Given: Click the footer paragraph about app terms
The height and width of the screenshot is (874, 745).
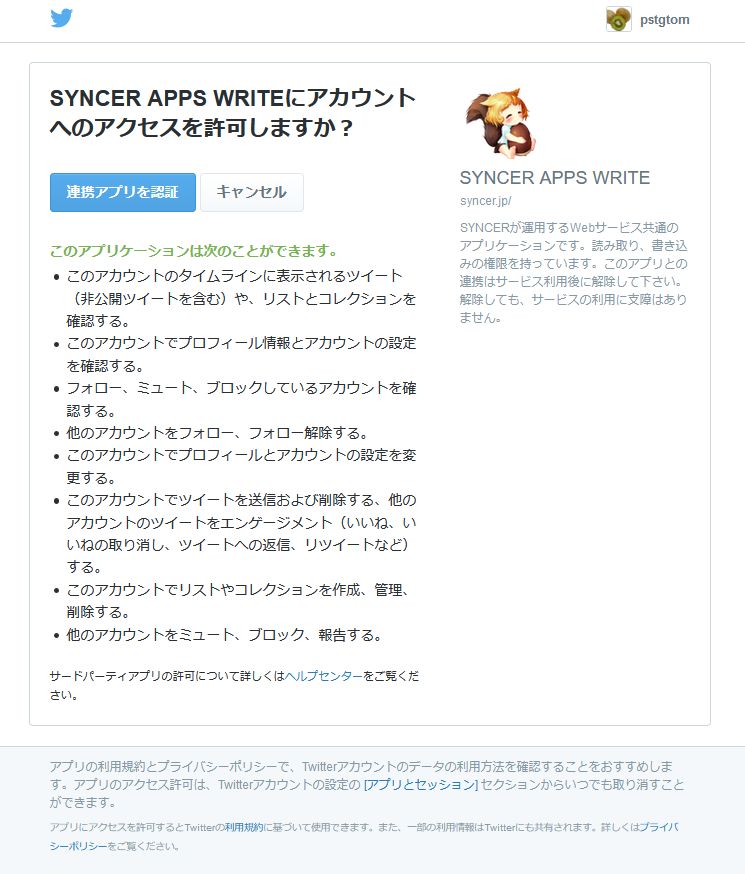Looking at the screenshot, I should point(367,784).
